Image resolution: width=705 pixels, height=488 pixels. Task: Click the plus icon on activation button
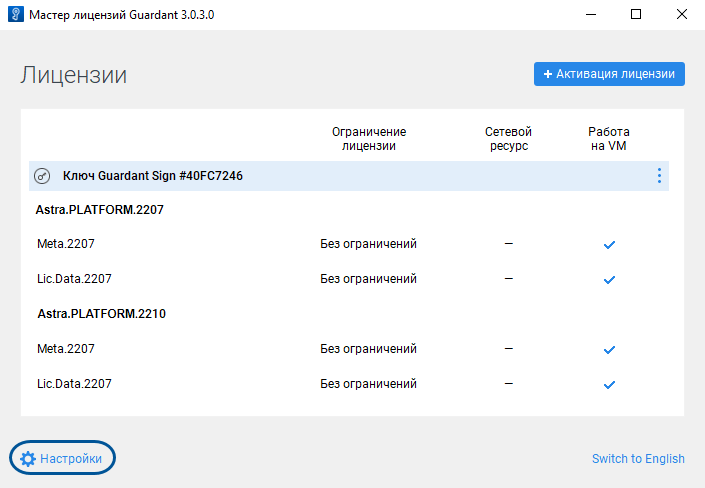coord(548,74)
